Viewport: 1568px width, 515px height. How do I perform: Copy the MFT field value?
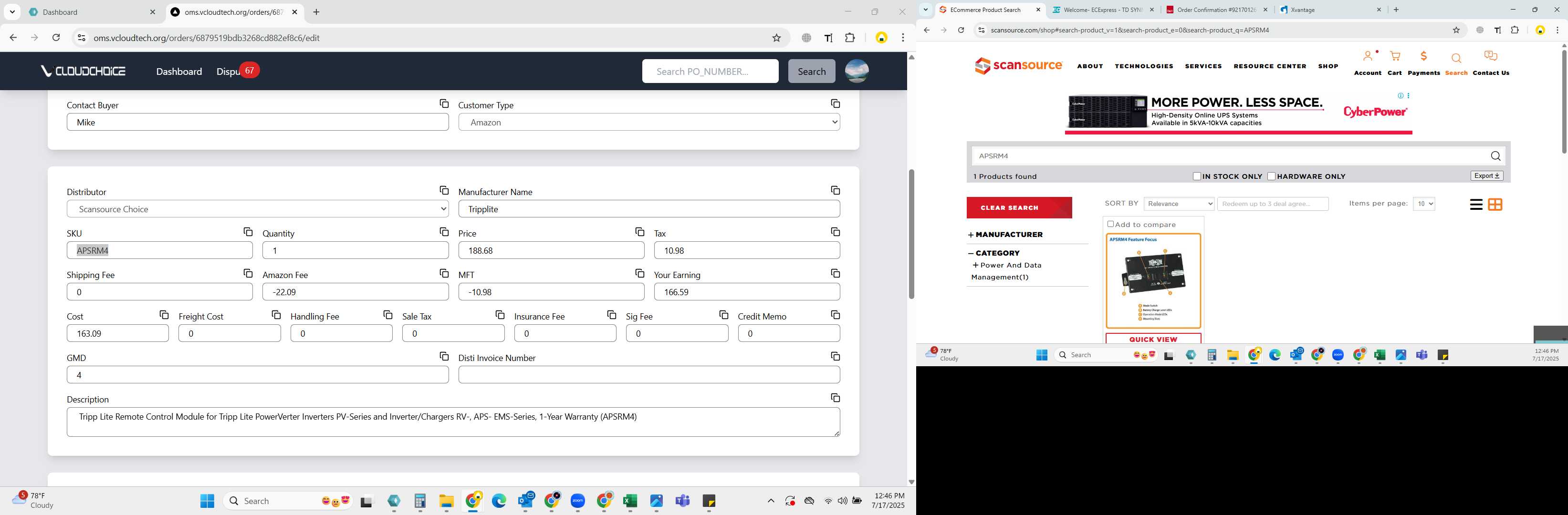coord(640,273)
